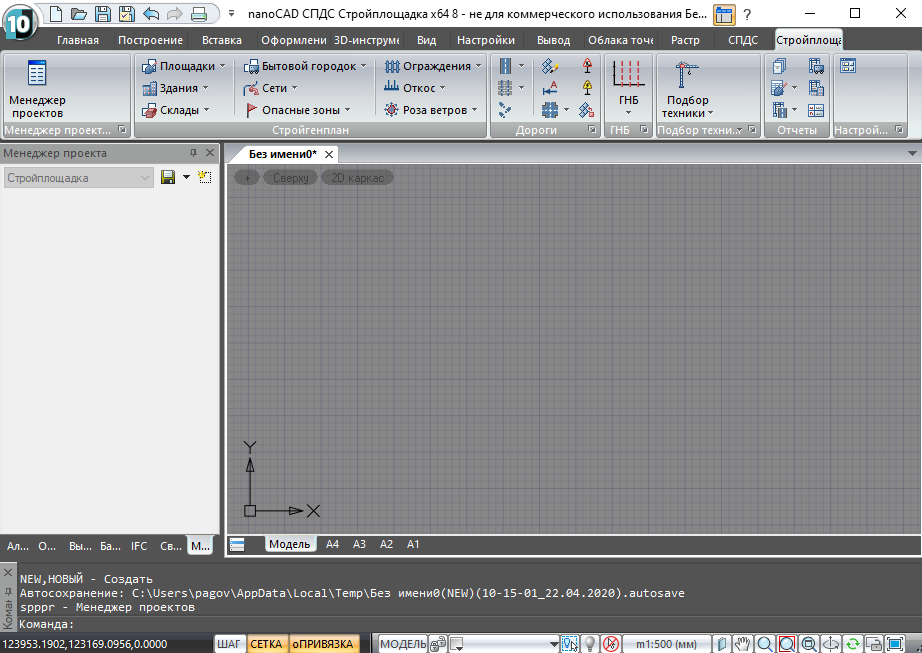
Task: Expand the Роза ветров dropdown
Action: tap(474, 110)
